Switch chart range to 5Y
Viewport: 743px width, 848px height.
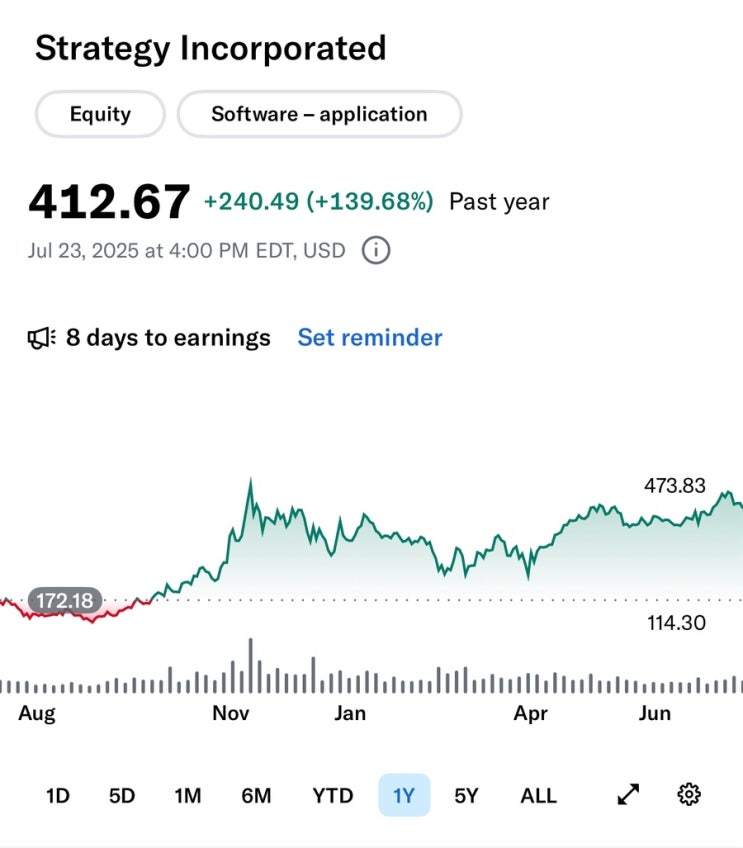click(x=466, y=796)
